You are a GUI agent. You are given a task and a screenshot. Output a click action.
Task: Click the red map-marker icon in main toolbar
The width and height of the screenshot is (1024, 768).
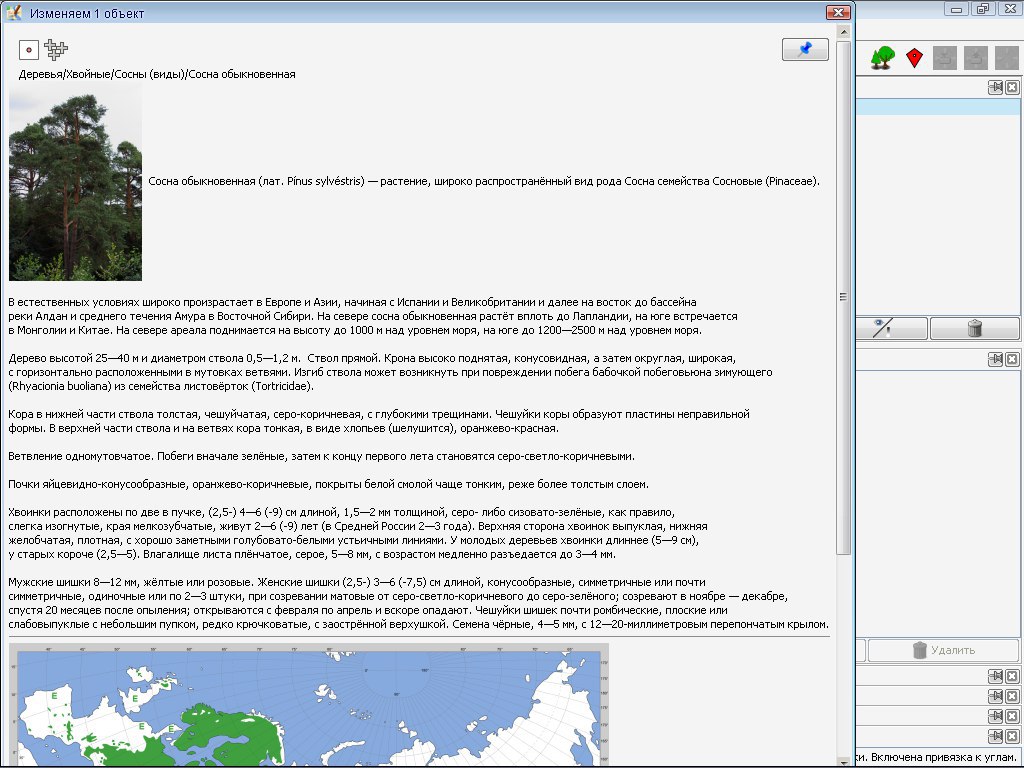915,57
